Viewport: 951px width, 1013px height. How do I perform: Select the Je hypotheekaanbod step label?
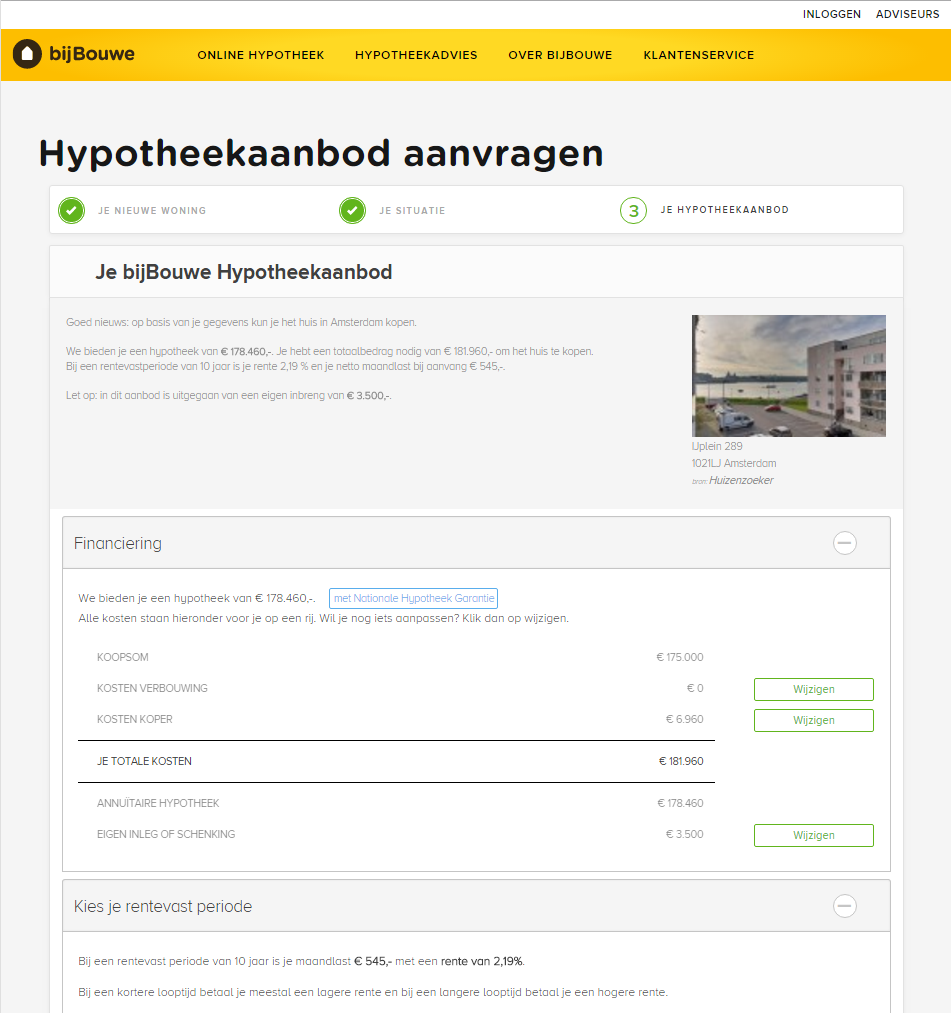tap(724, 210)
